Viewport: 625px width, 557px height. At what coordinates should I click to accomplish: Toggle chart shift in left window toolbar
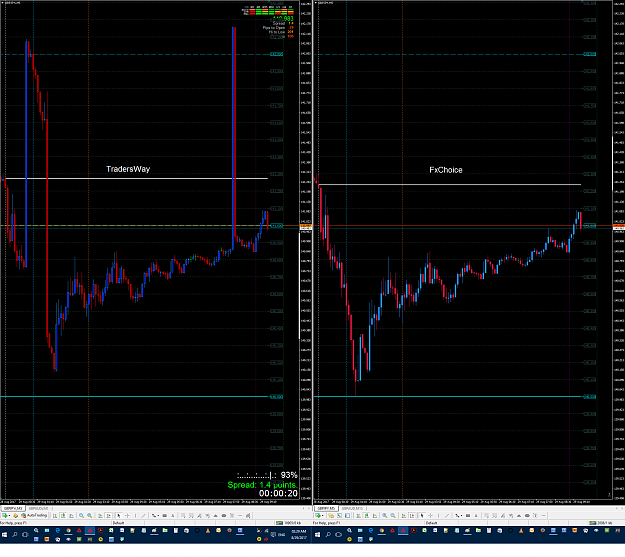pyautogui.click(x=108, y=516)
